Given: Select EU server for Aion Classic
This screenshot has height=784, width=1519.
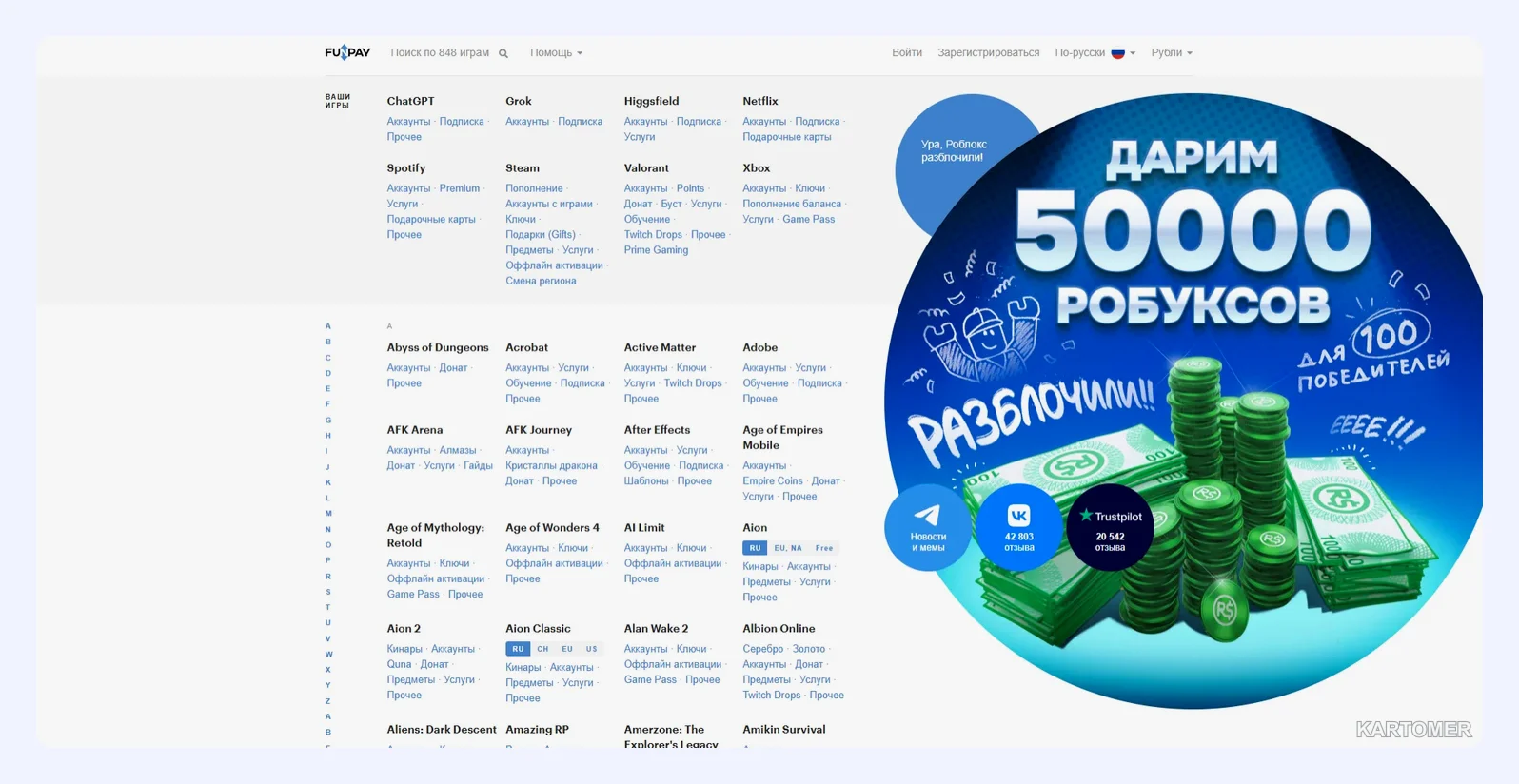Looking at the screenshot, I should [x=567, y=649].
